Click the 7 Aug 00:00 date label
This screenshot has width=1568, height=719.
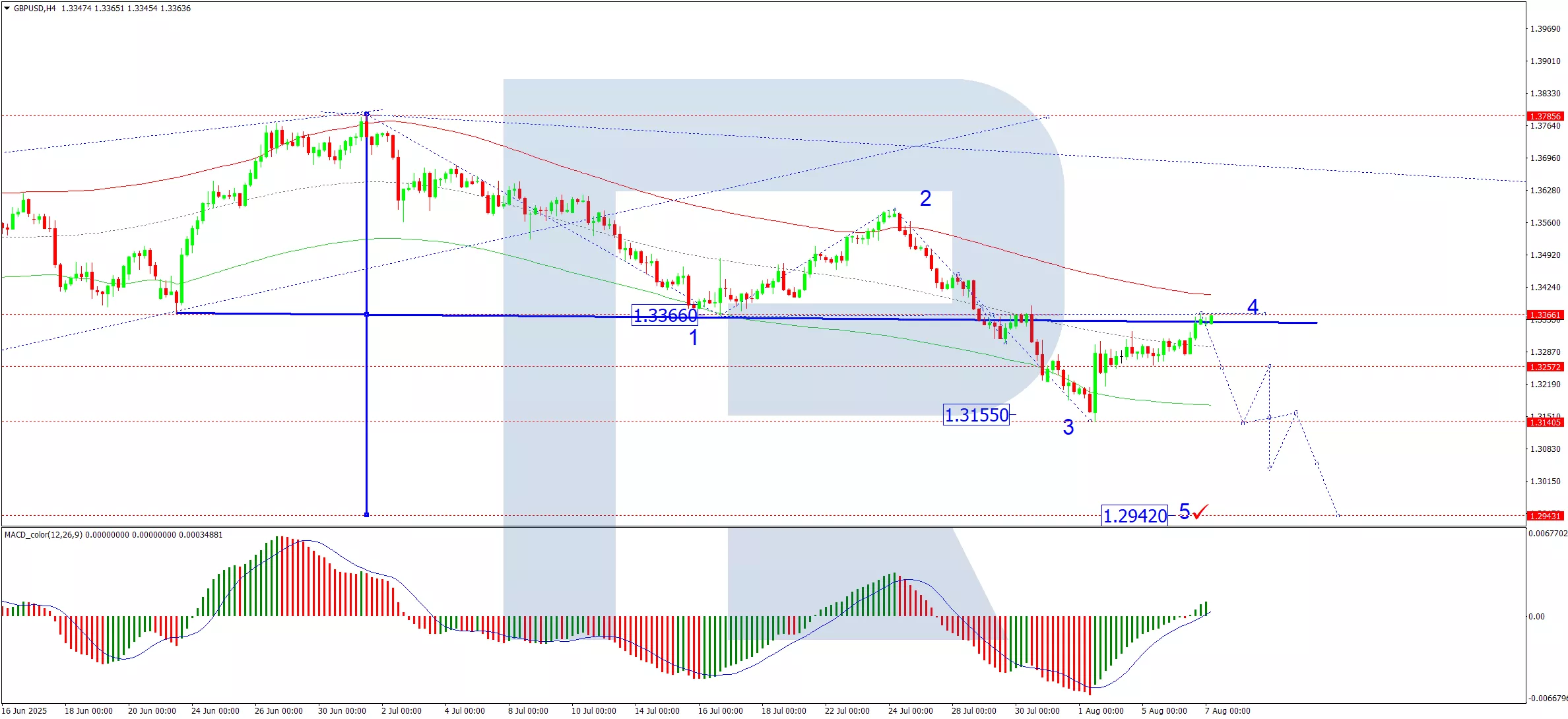1227,710
